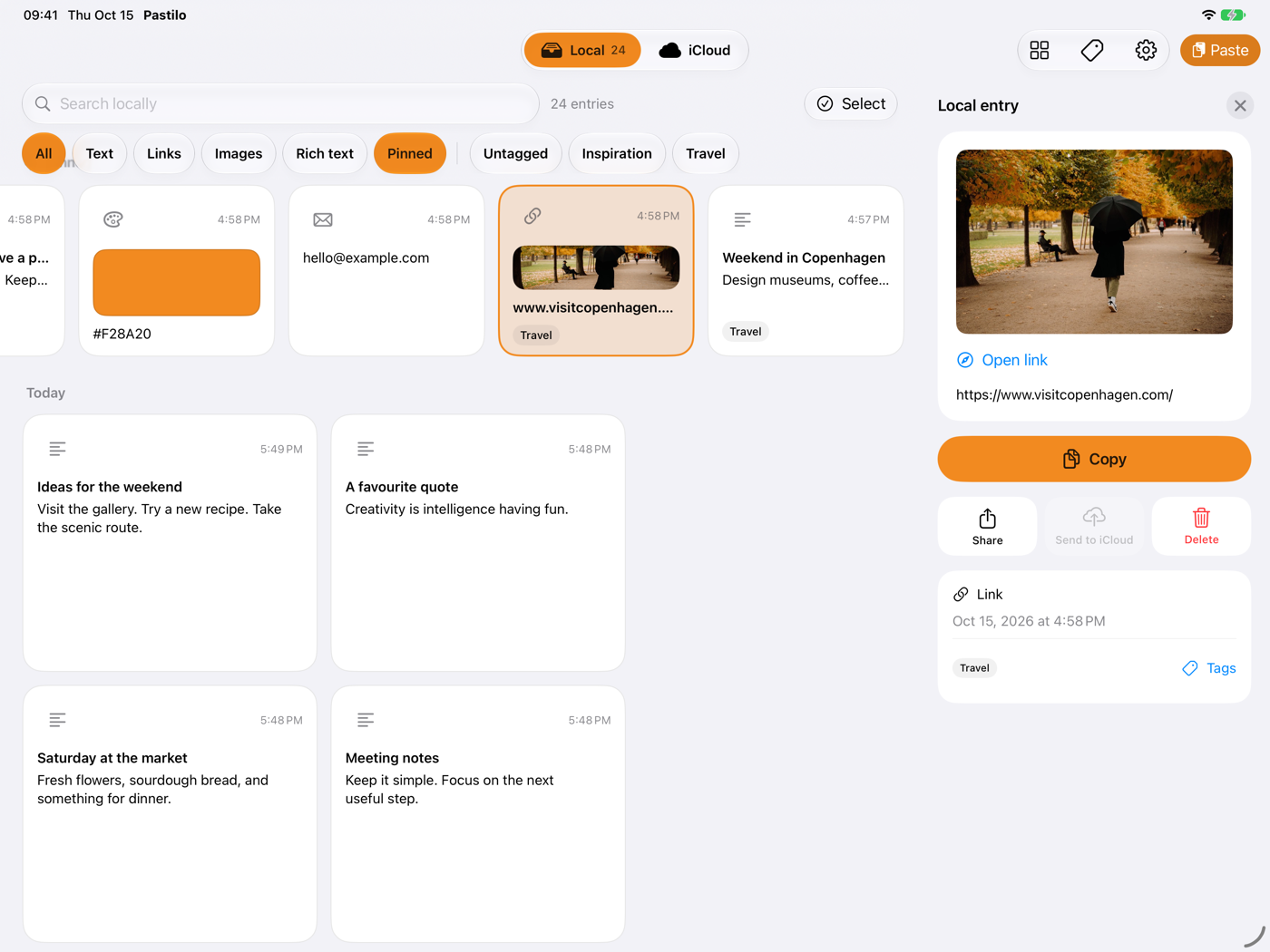Screen dimensions: 1270x952
Task: Tap the text icon on Meeting notes card
Action: click(366, 720)
